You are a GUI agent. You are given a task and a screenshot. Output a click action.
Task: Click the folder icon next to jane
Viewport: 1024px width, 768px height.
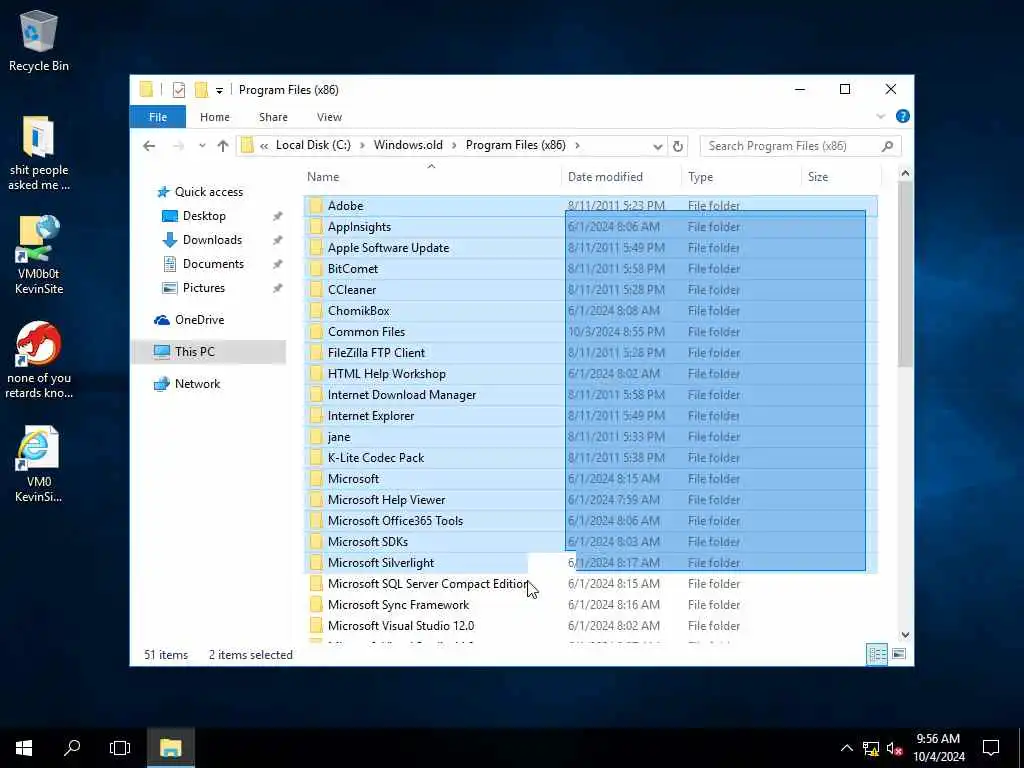coord(315,437)
